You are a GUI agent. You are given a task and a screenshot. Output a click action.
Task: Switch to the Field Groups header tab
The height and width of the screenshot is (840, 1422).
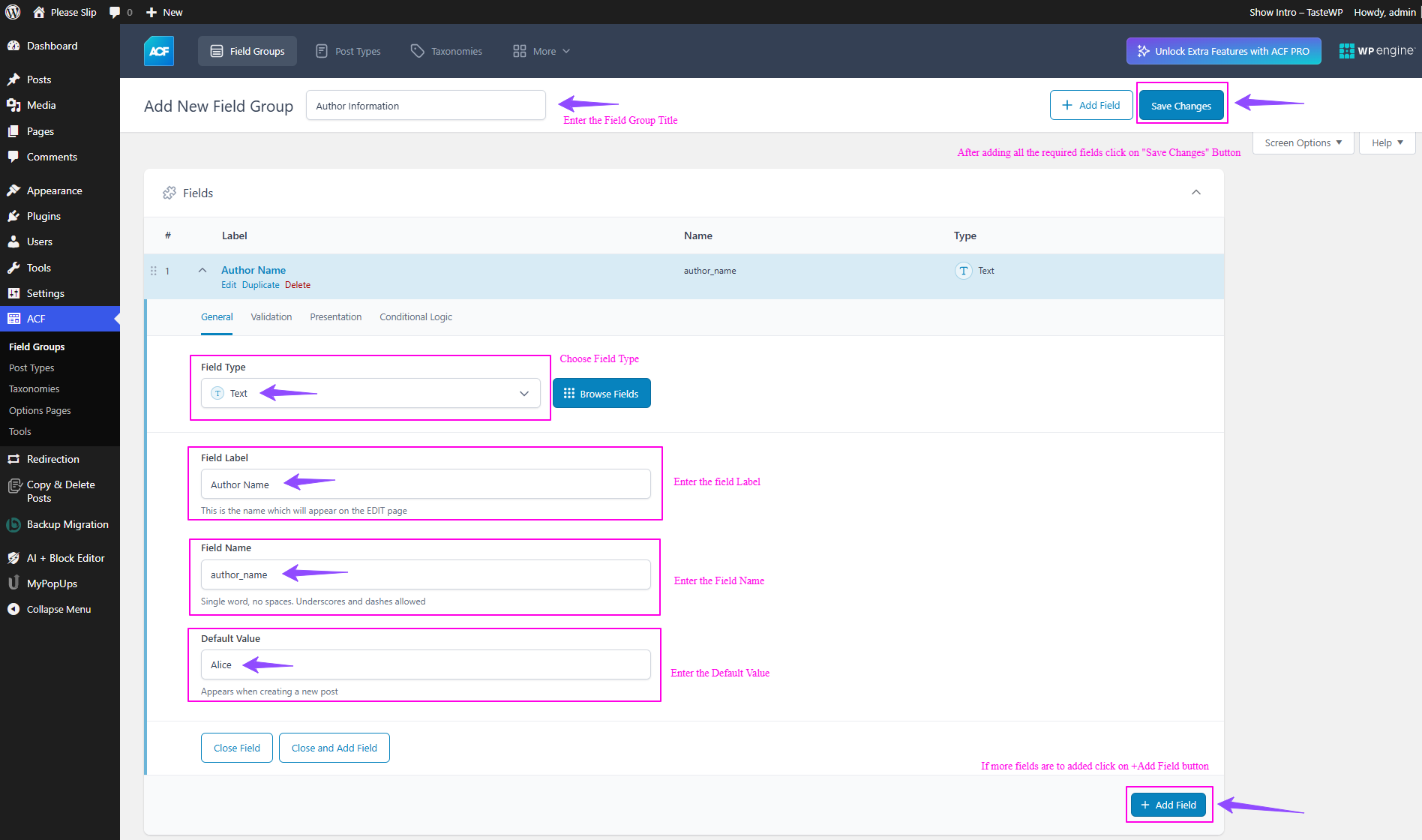click(247, 51)
